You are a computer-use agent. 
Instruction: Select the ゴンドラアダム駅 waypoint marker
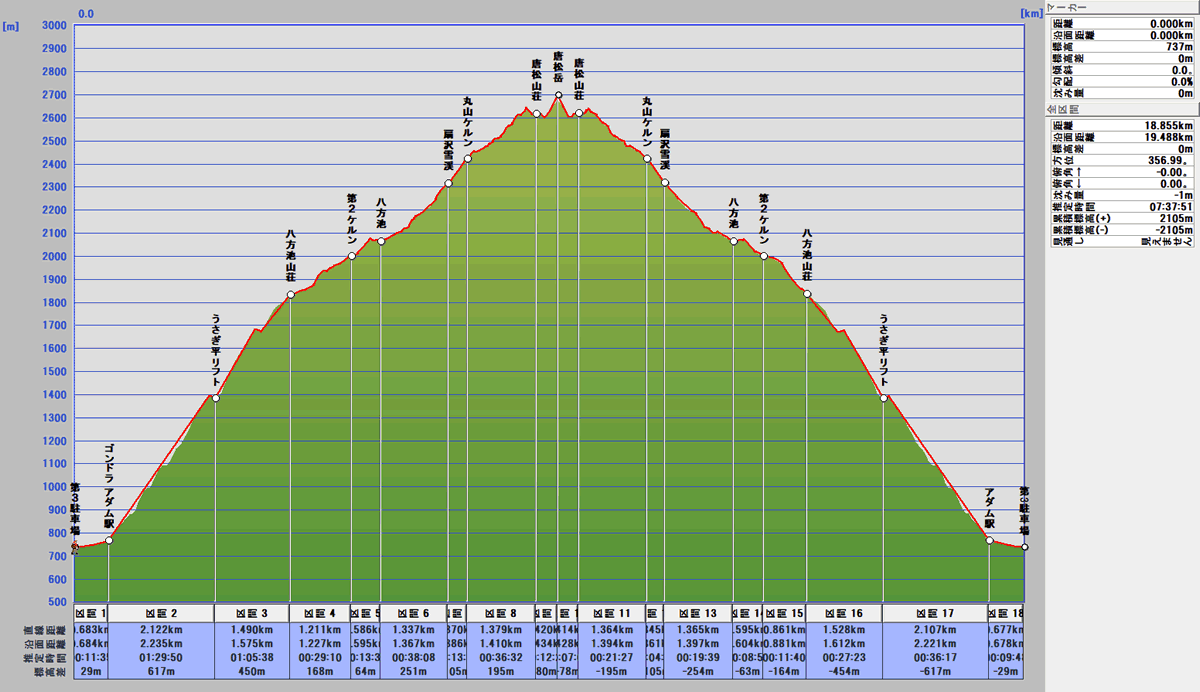pyautogui.click(x=109, y=541)
